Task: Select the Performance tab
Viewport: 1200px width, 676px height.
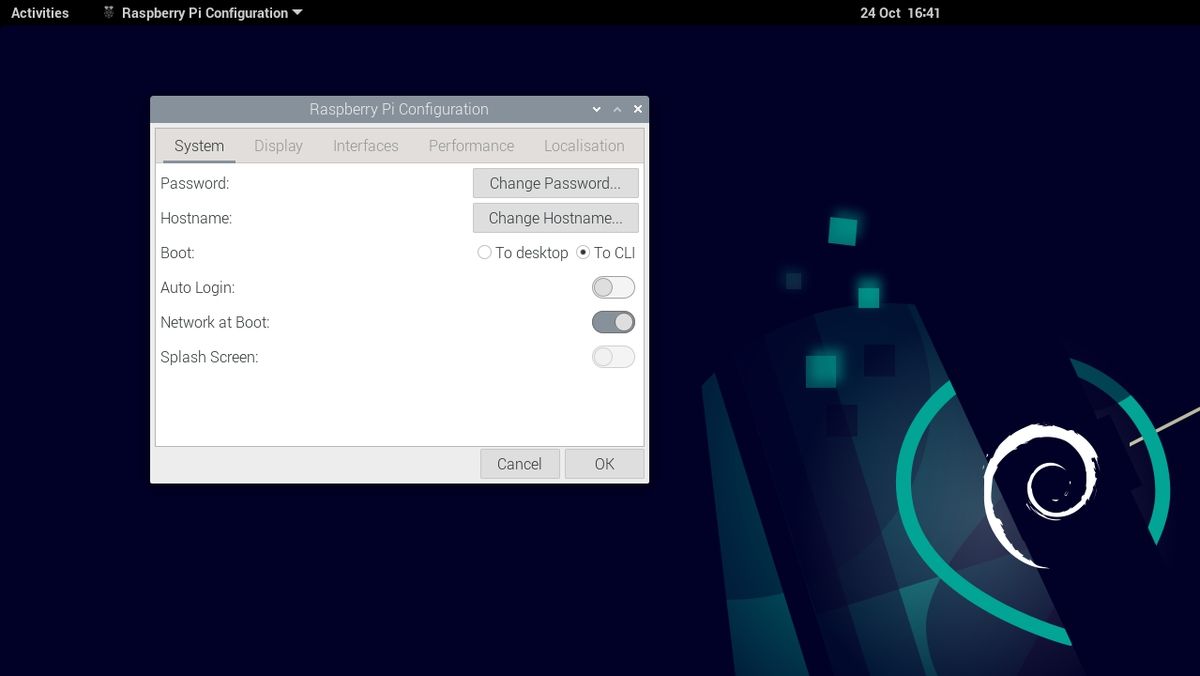Action: (x=470, y=145)
